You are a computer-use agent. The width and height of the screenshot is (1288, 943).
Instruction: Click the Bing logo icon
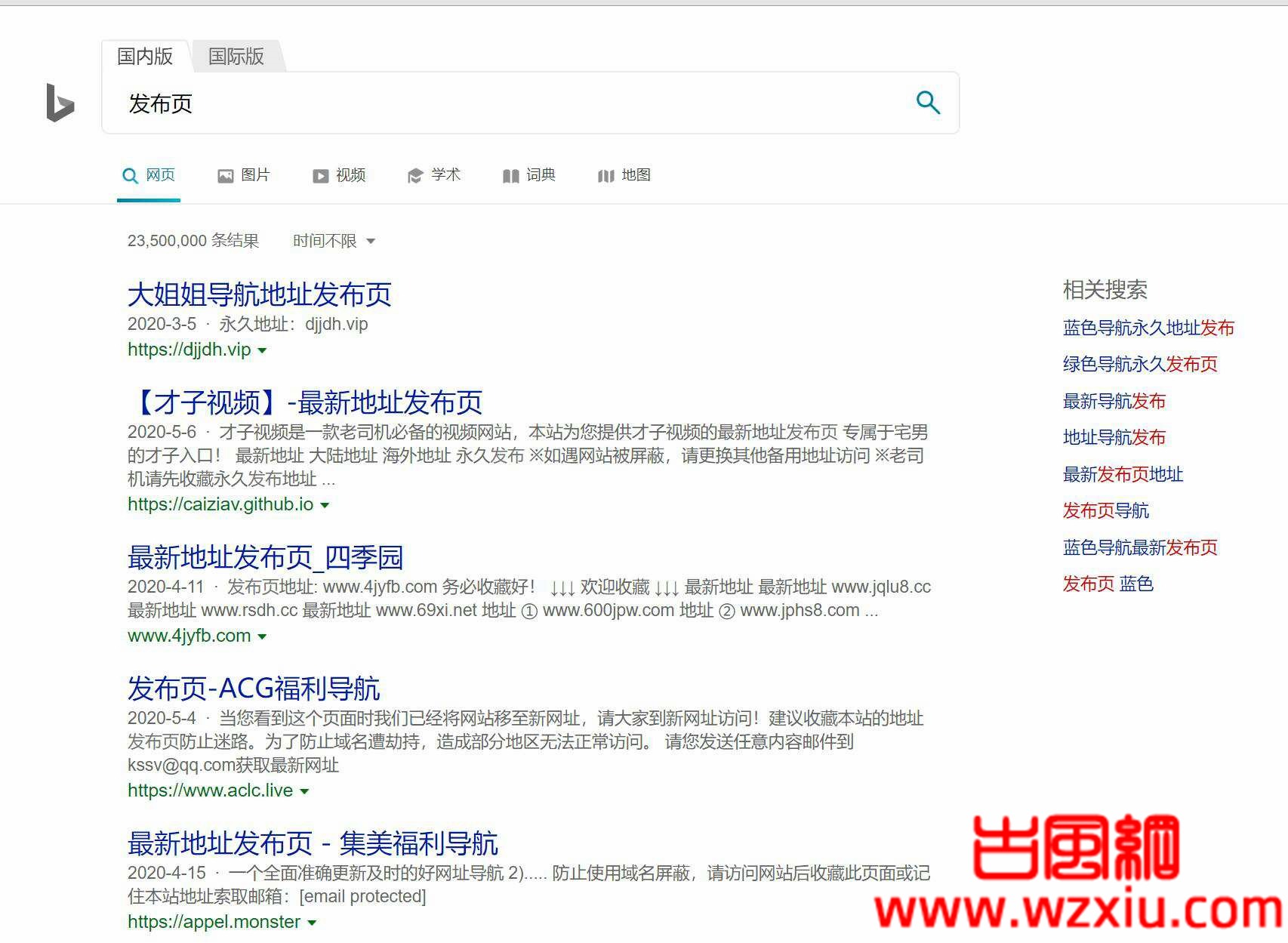(x=60, y=103)
